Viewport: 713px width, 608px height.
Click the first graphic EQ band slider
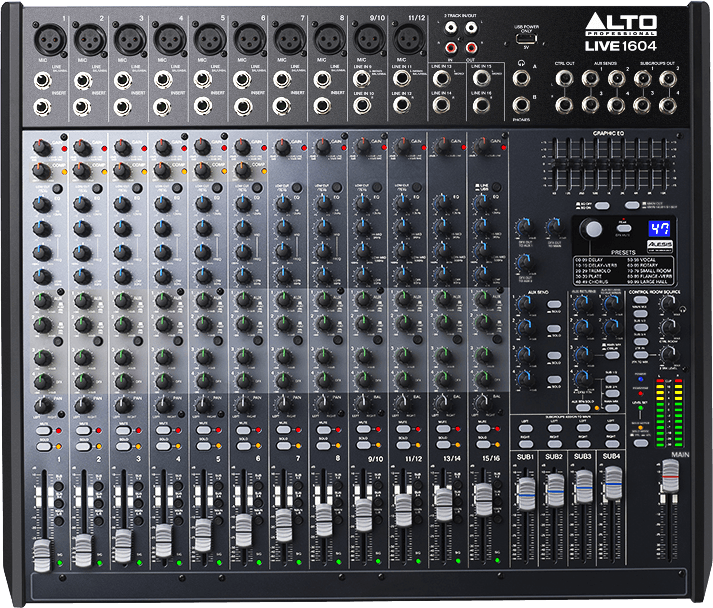pyautogui.click(x=554, y=164)
